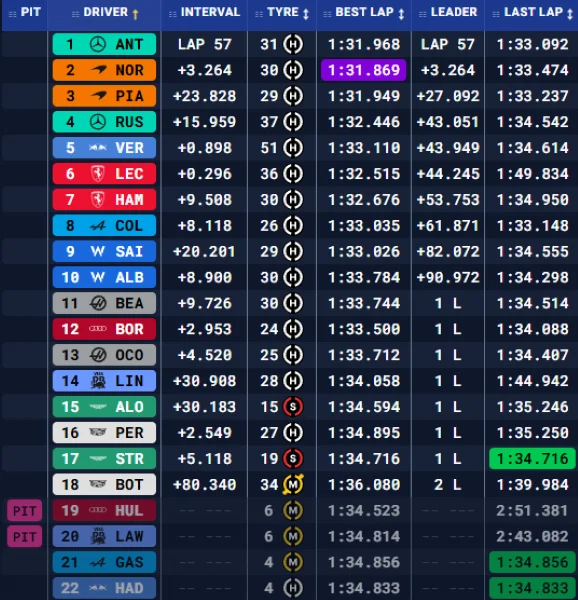The image size is (578, 600).
Task: Click the Williams logo on SAI row
Action: point(98,251)
